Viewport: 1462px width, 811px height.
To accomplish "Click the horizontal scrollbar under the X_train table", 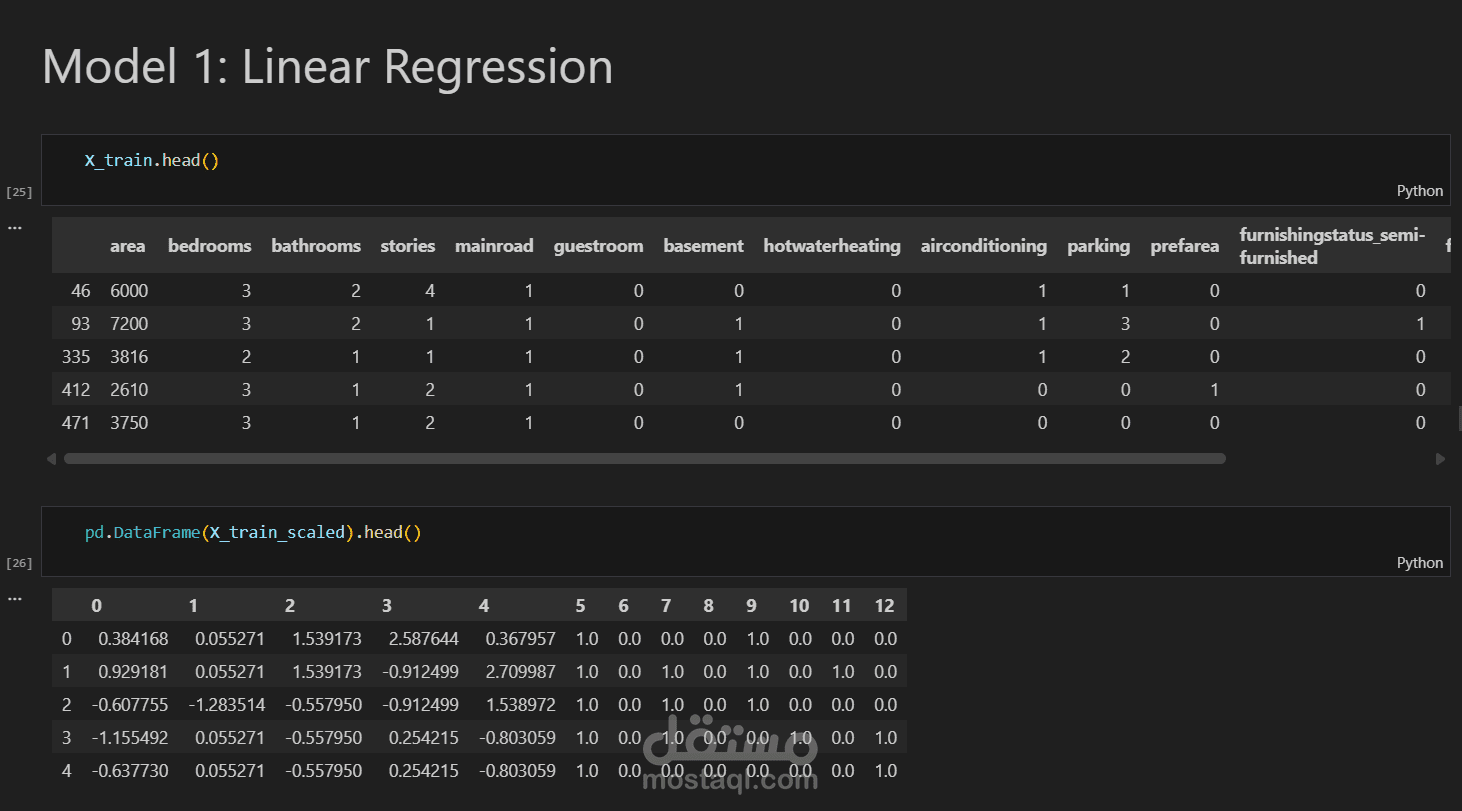I will pyautogui.click(x=644, y=459).
